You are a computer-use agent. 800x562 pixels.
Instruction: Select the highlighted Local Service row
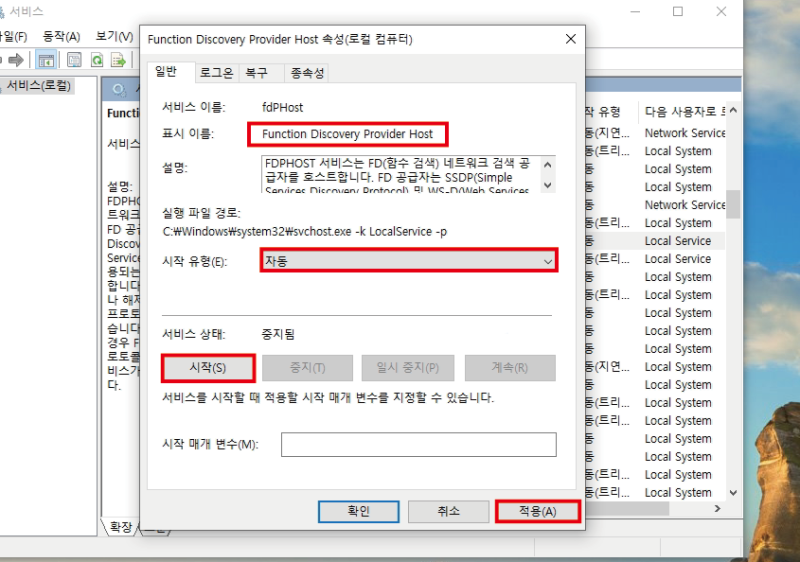coord(655,241)
